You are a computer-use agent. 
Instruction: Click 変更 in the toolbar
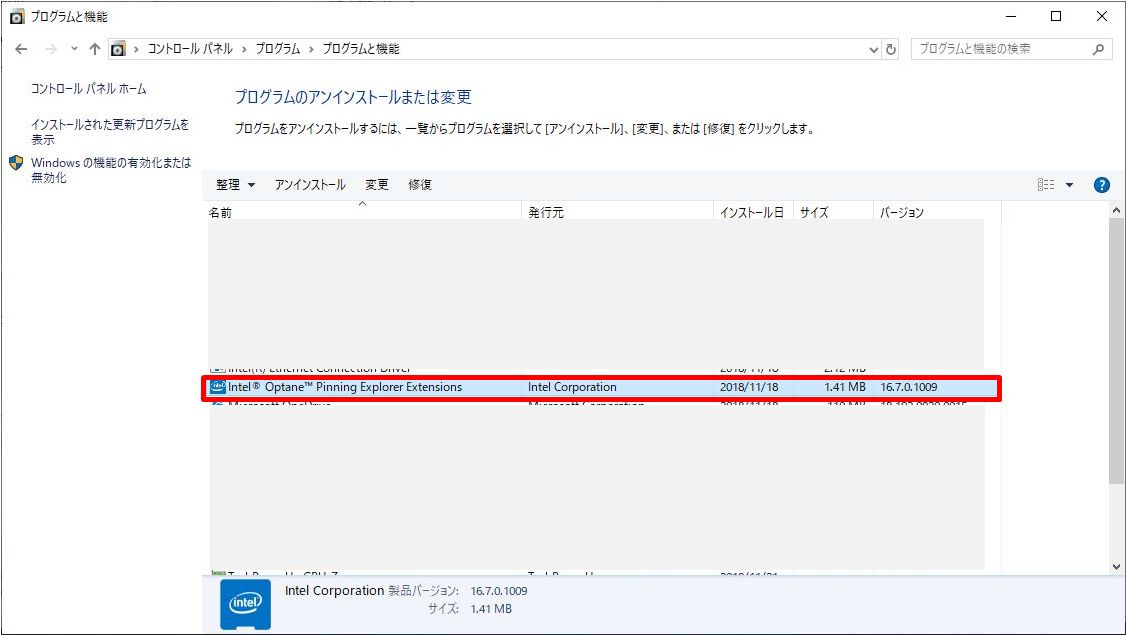pos(377,185)
